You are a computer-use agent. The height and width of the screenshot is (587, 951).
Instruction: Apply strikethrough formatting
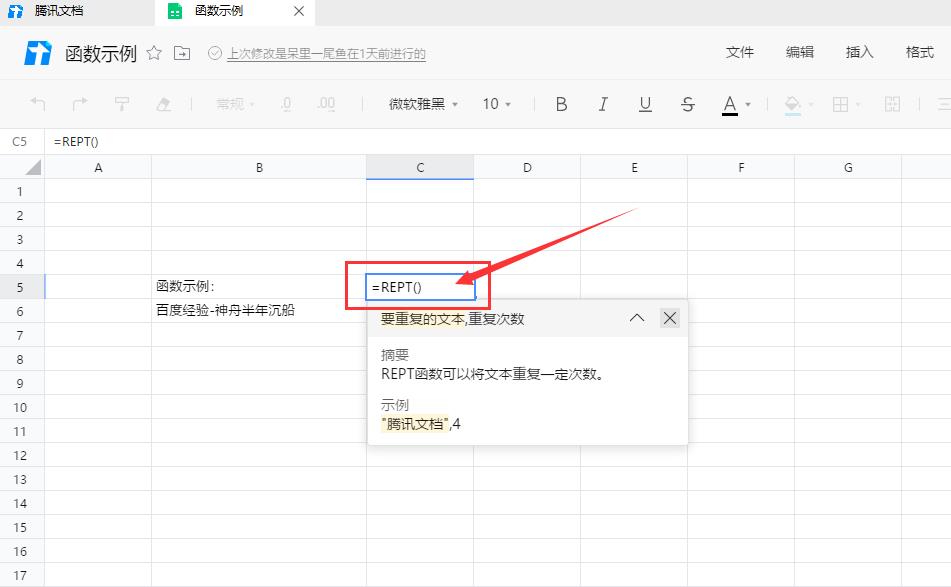(686, 104)
